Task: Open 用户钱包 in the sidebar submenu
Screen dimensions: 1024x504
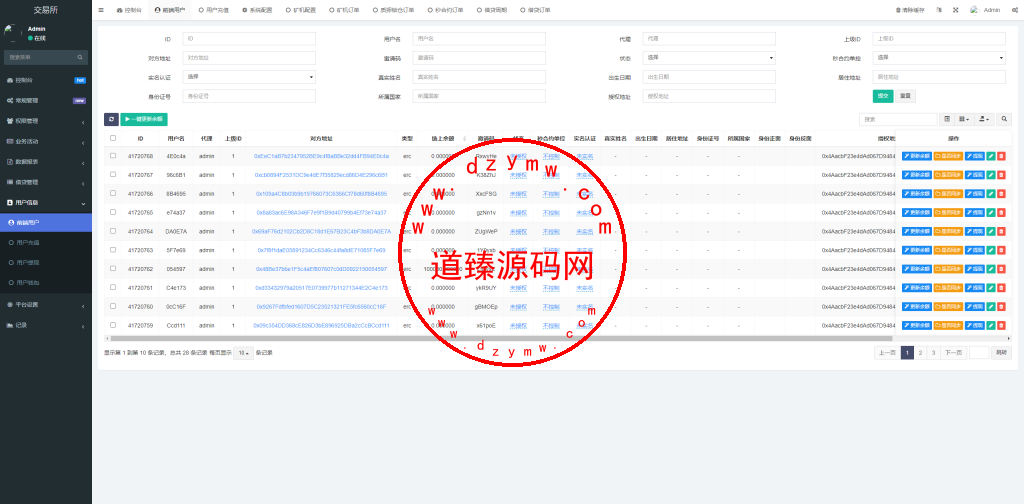Action: pyautogui.click(x=46, y=283)
